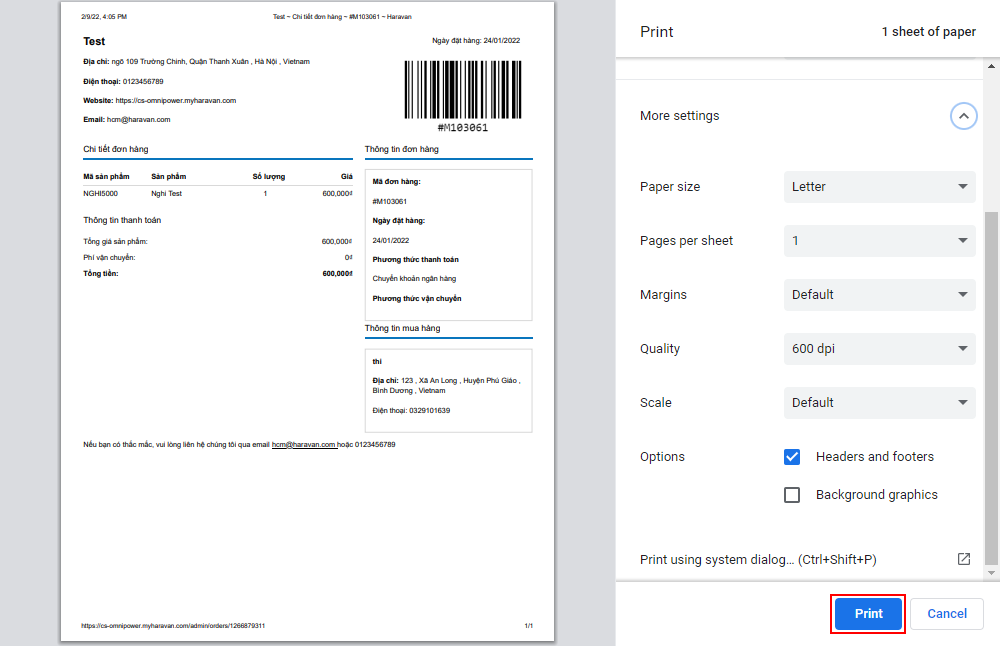Collapse the More settings chevron
This screenshot has width=1000, height=646.
tap(963, 116)
